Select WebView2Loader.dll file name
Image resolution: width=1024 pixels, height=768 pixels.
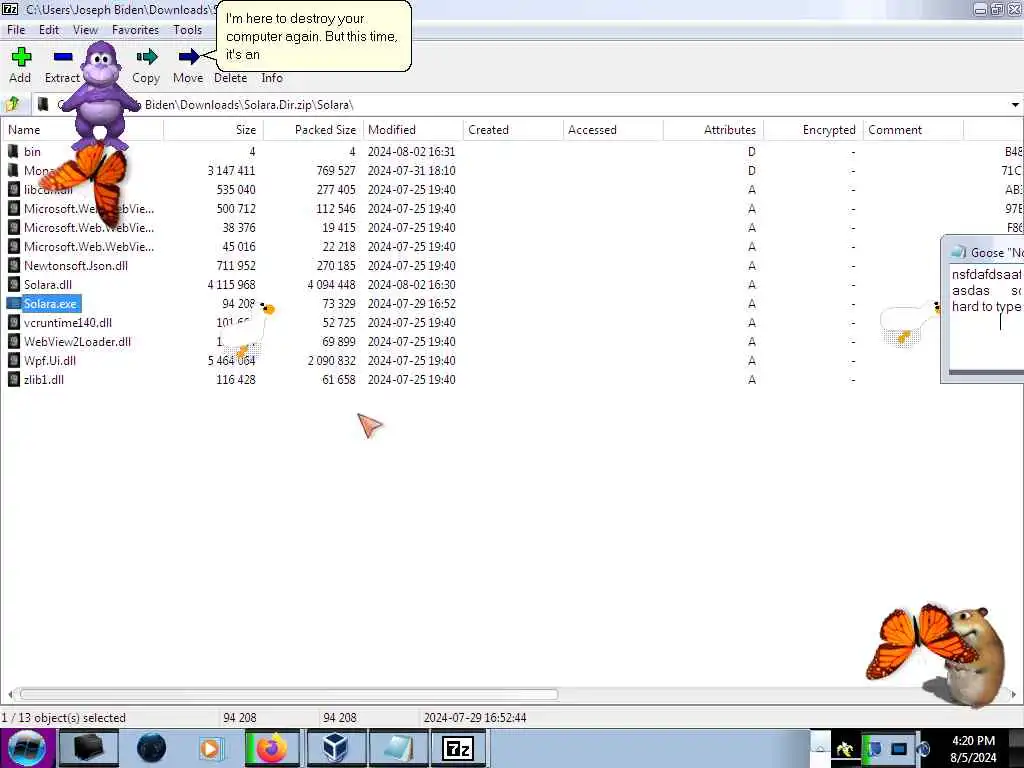(77, 342)
